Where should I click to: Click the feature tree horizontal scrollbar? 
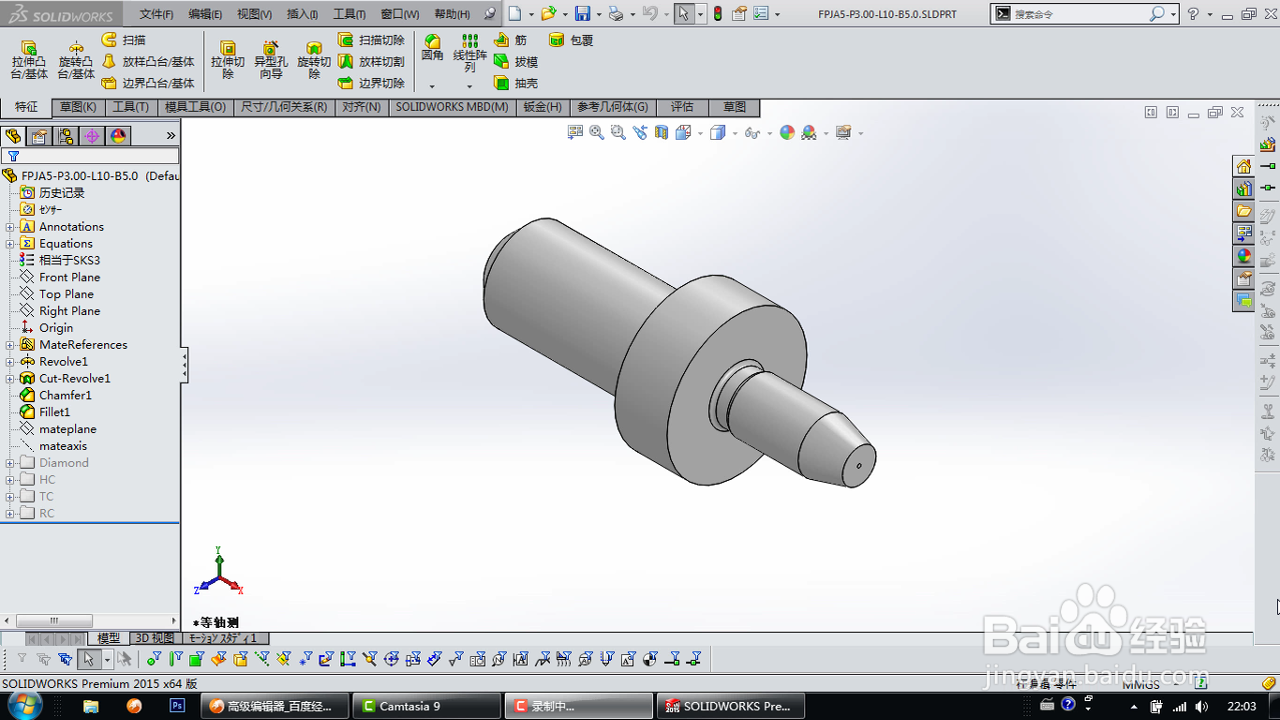click(x=54, y=621)
